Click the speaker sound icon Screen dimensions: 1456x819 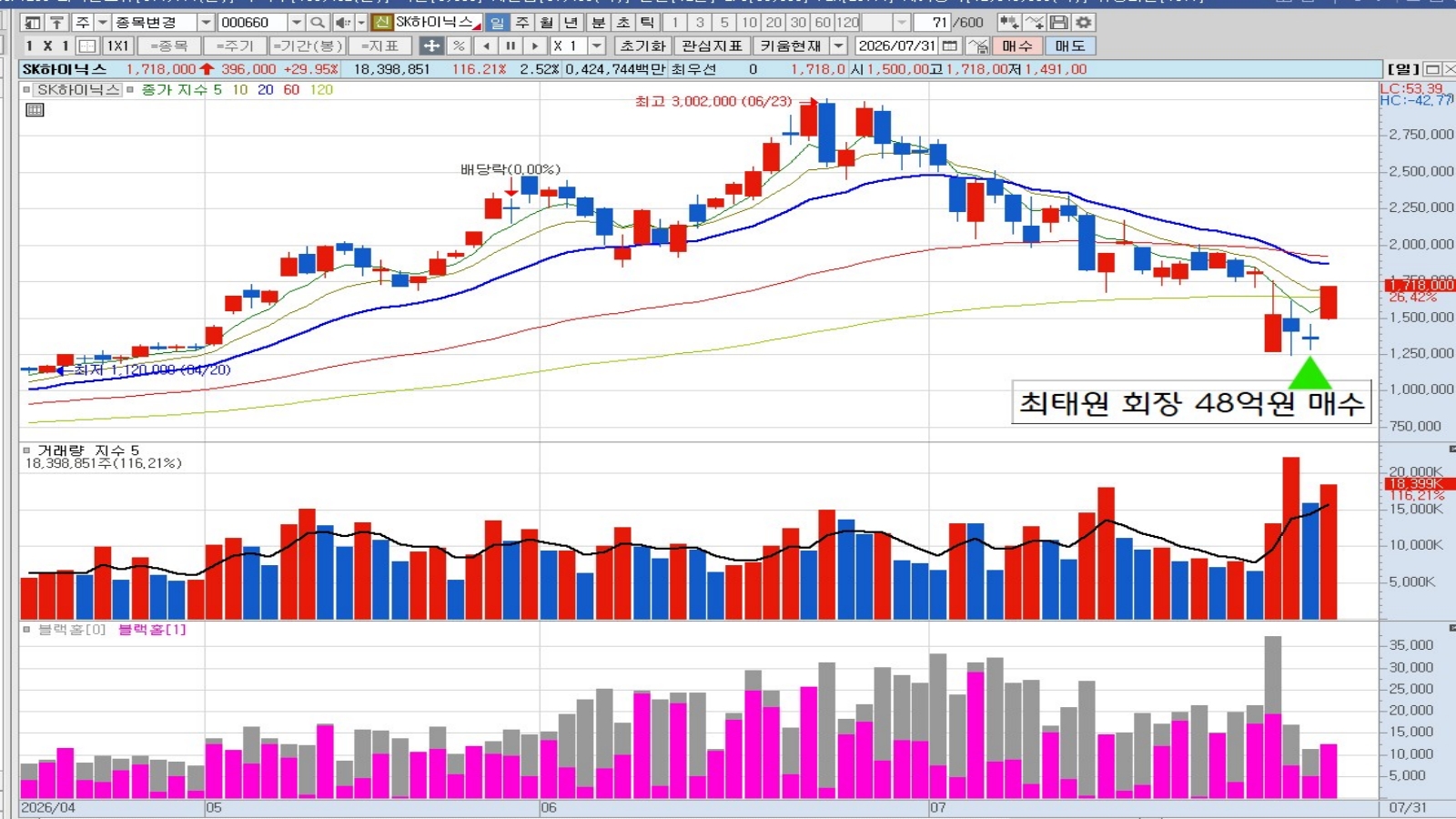coord(343,22)
